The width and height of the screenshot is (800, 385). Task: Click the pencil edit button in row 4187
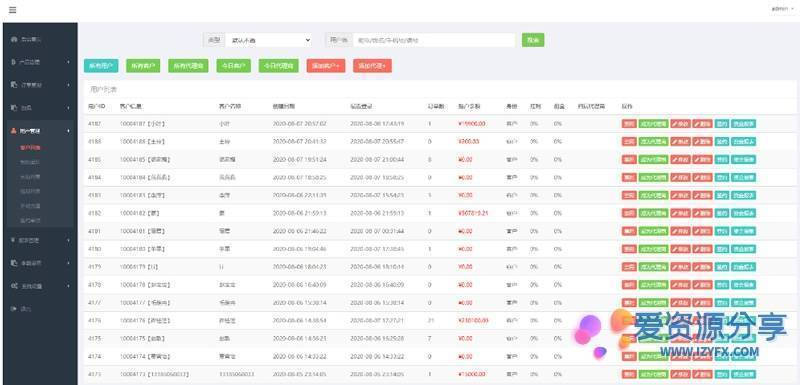(x=680, y=124)
